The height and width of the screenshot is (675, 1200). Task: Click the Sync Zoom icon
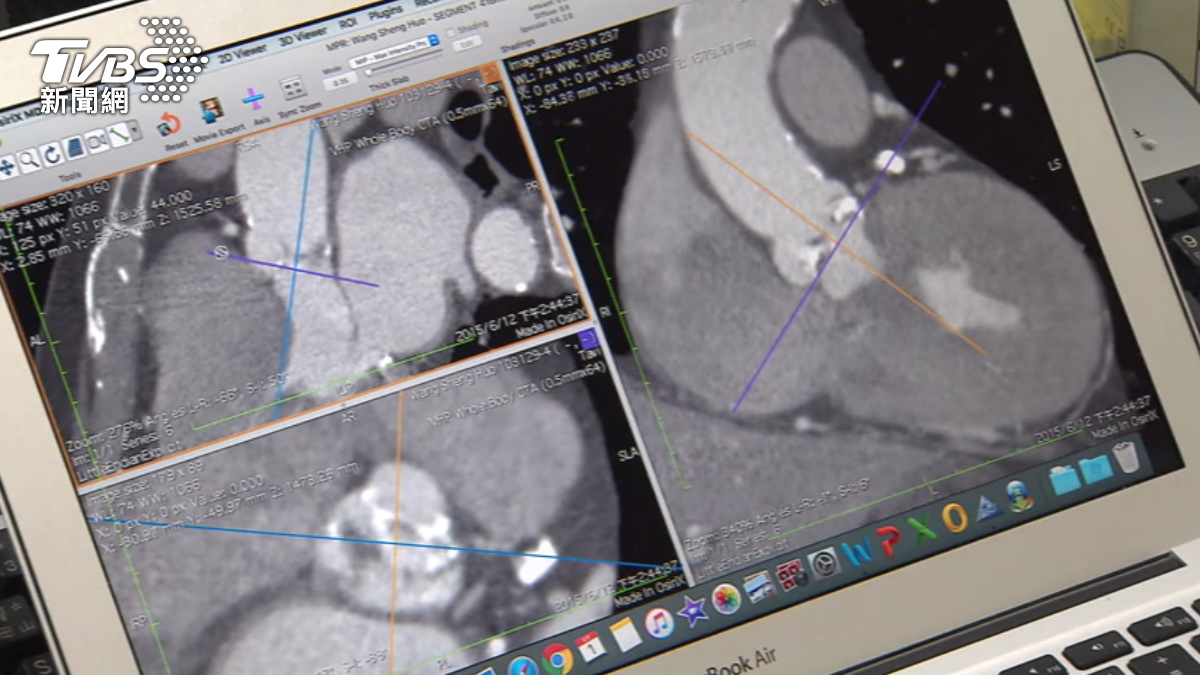click(x=293, y=89)
